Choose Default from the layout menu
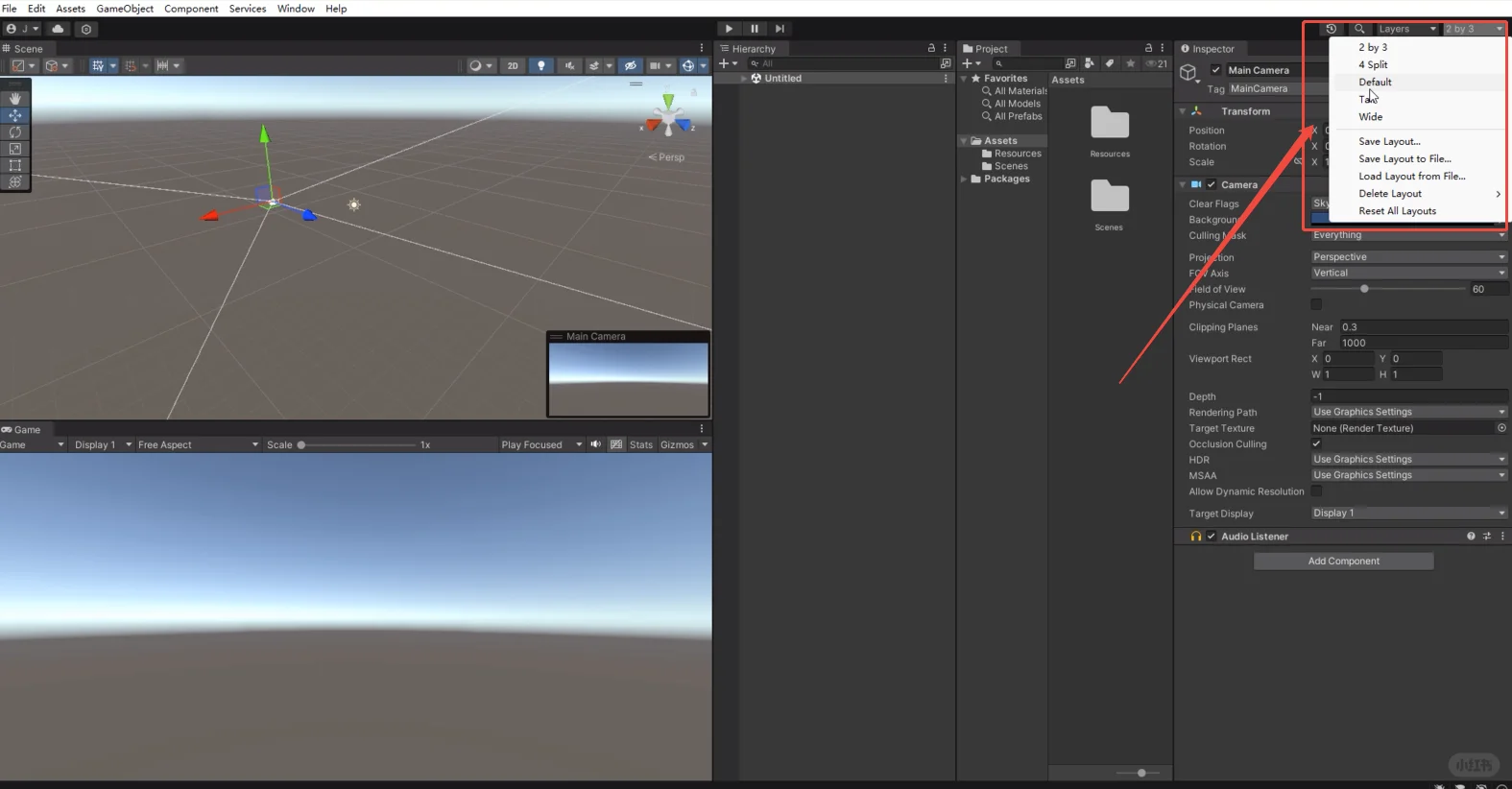Image resolution: width=1512 pixels, height=789 pixels. tap(1375, 83)
